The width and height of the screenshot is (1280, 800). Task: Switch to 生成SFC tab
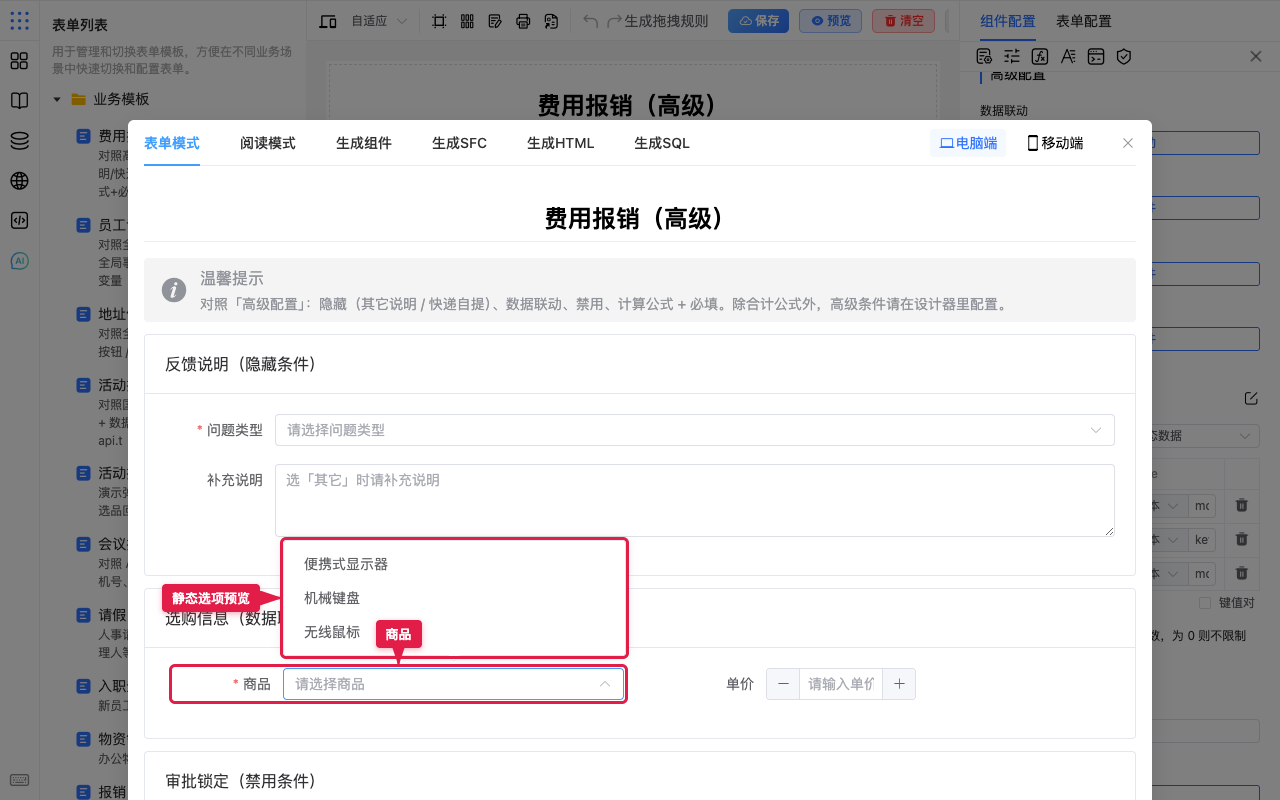tap(460, 143)
